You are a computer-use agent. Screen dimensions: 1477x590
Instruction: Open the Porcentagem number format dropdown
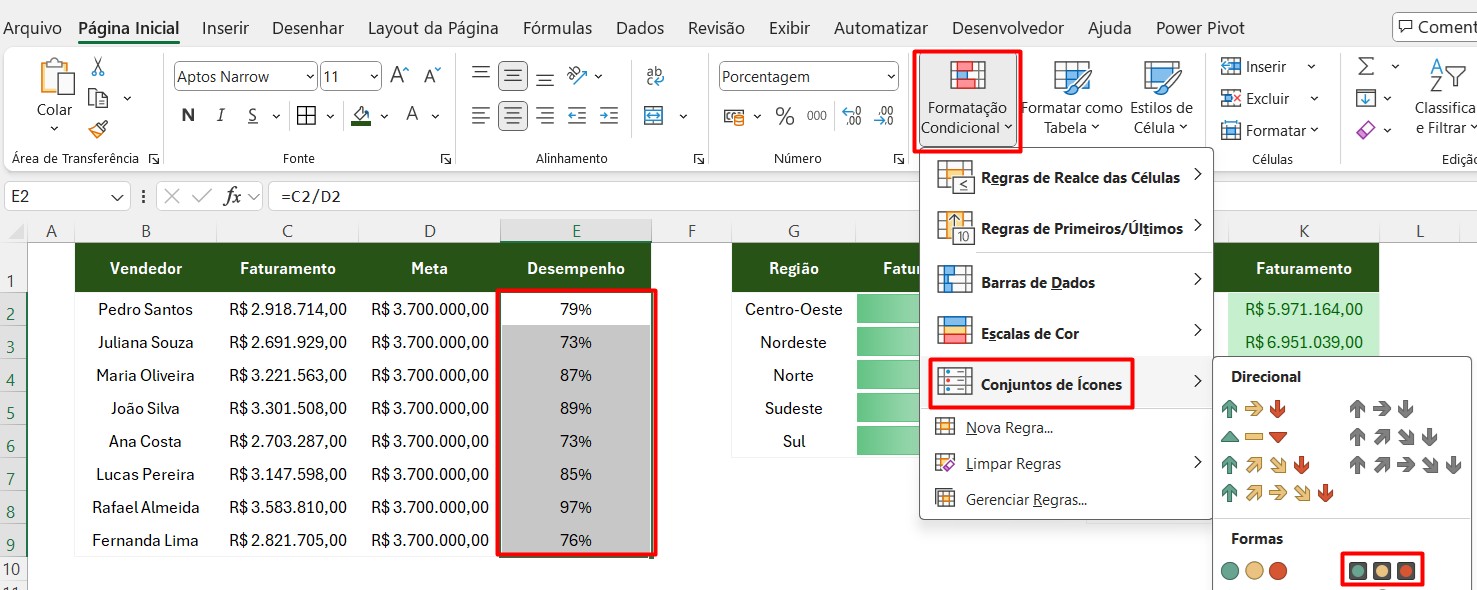[x=890, y=76]
